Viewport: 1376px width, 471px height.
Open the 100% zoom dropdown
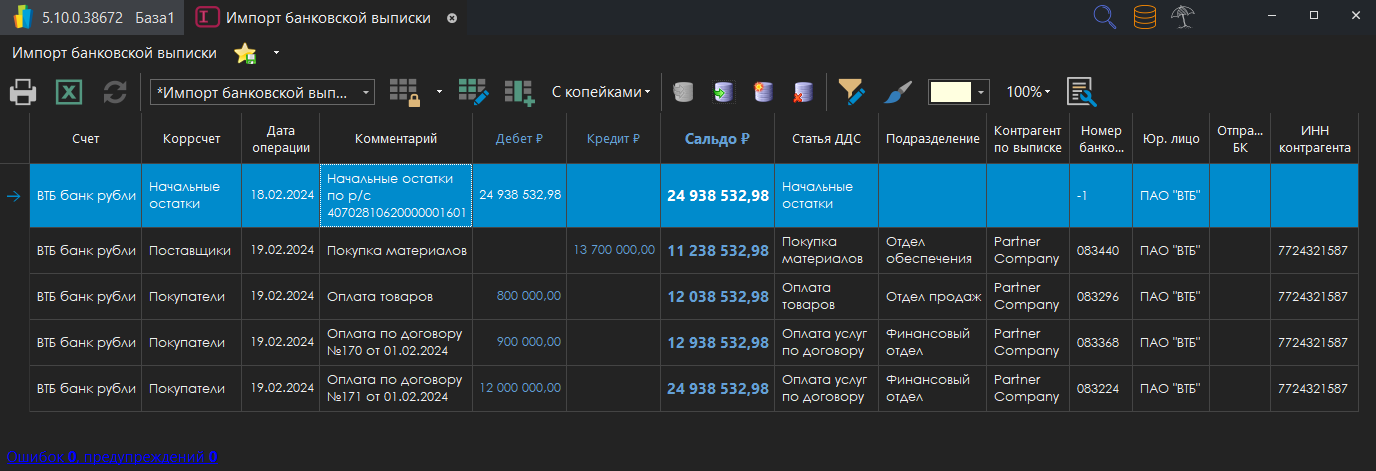(x=1028, y=92)
